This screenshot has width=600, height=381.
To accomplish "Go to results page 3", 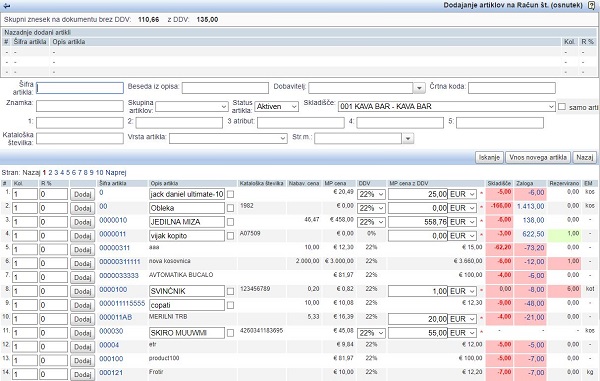I will pos(56,173).
